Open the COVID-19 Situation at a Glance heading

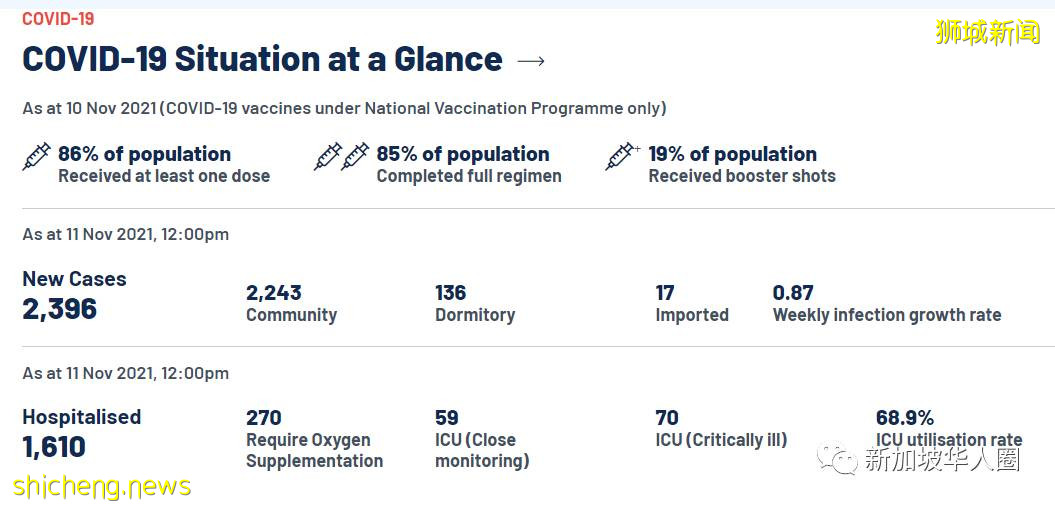point(262,59)
